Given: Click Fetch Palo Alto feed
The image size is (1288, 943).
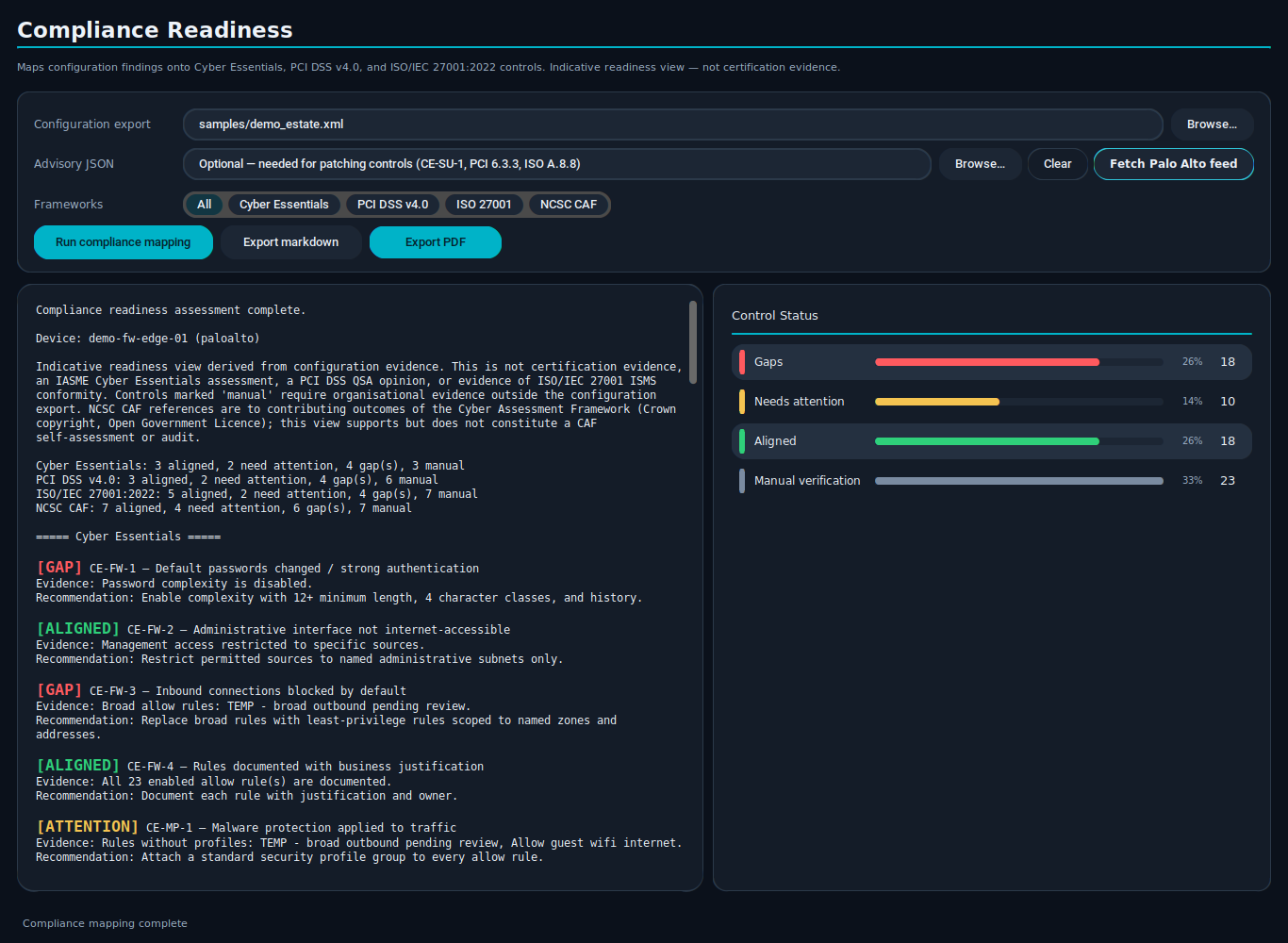Looking at the screenshot, I should pyautogui.click(x=1173, y=164).
